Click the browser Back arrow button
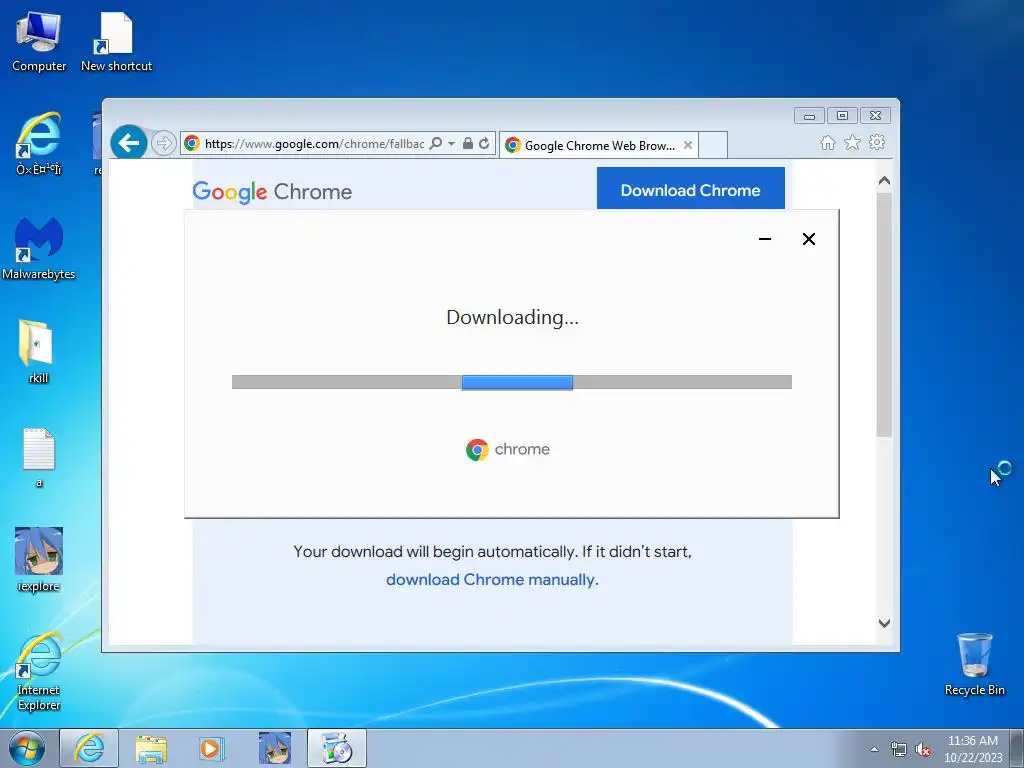Image resolution: width=1024 pixels, height=768 pixels. click(129, 142)
